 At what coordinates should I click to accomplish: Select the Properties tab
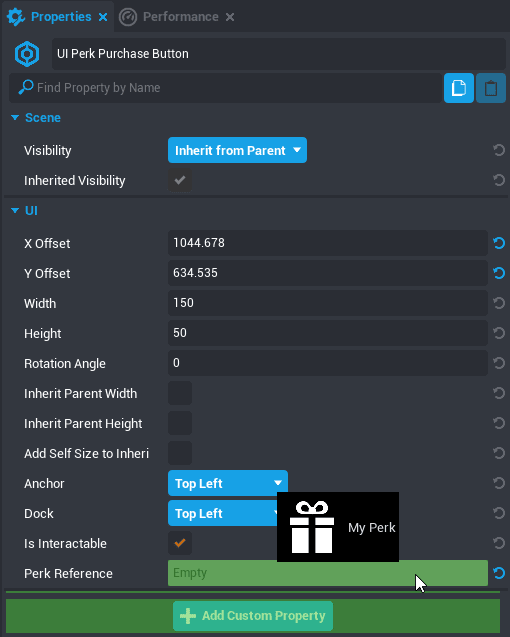(61, 17)
